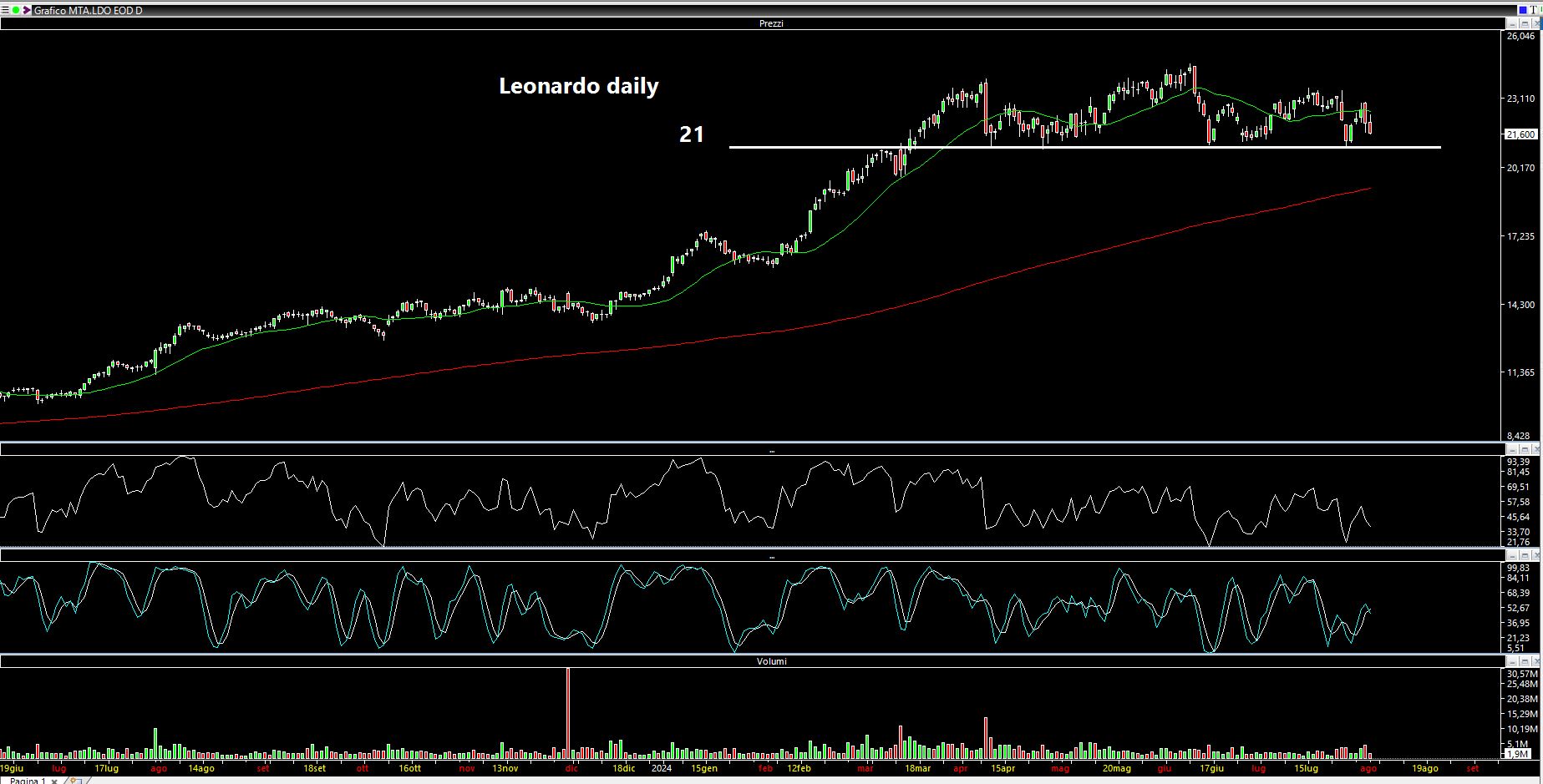Click the 13nov date label
Viewport: 1543px width, 784px height.
pos(505,768)
